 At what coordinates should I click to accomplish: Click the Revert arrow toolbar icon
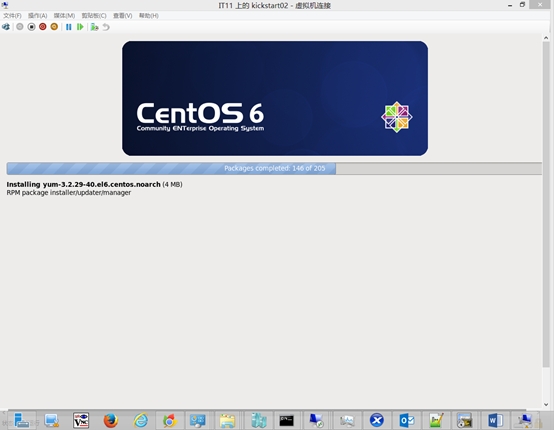pos(106,27)
